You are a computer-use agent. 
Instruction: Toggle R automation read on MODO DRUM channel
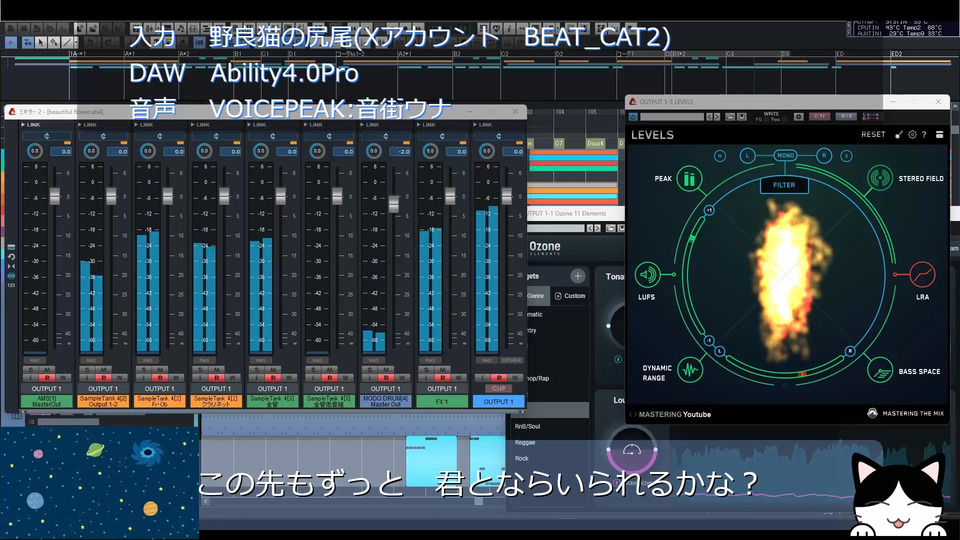[386, 378]
